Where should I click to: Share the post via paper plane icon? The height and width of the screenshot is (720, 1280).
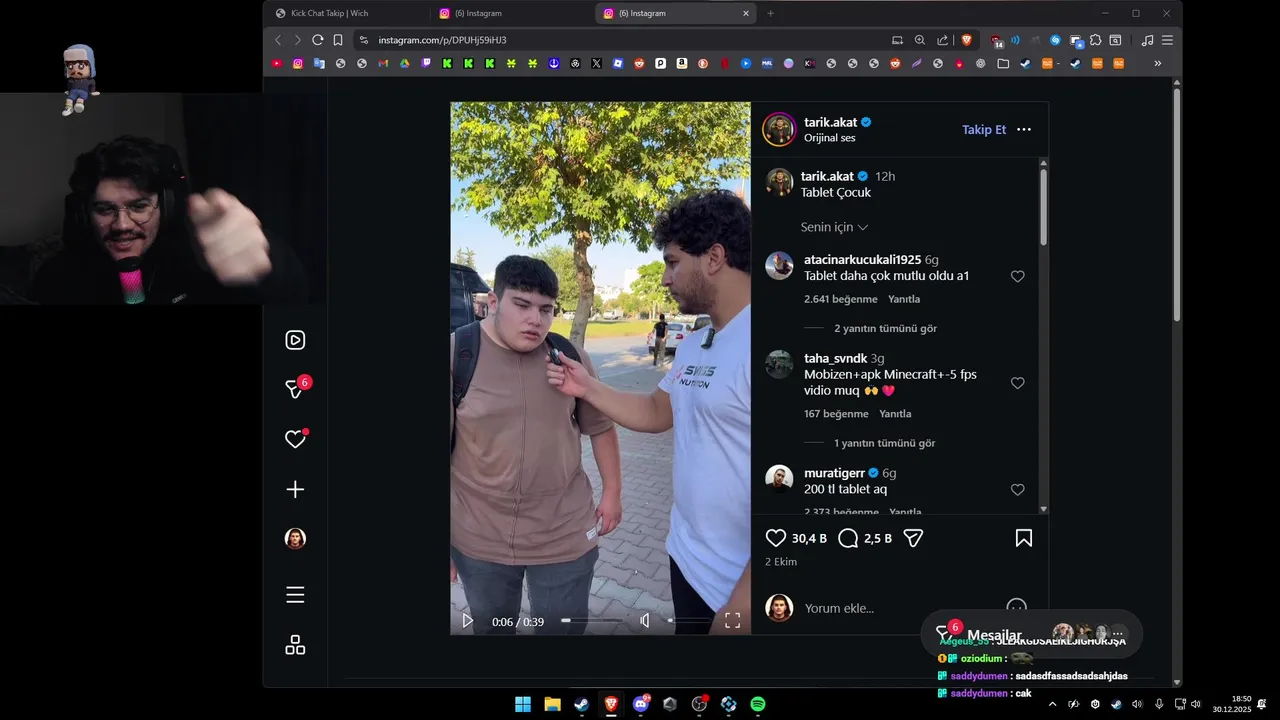pos(913,538)
